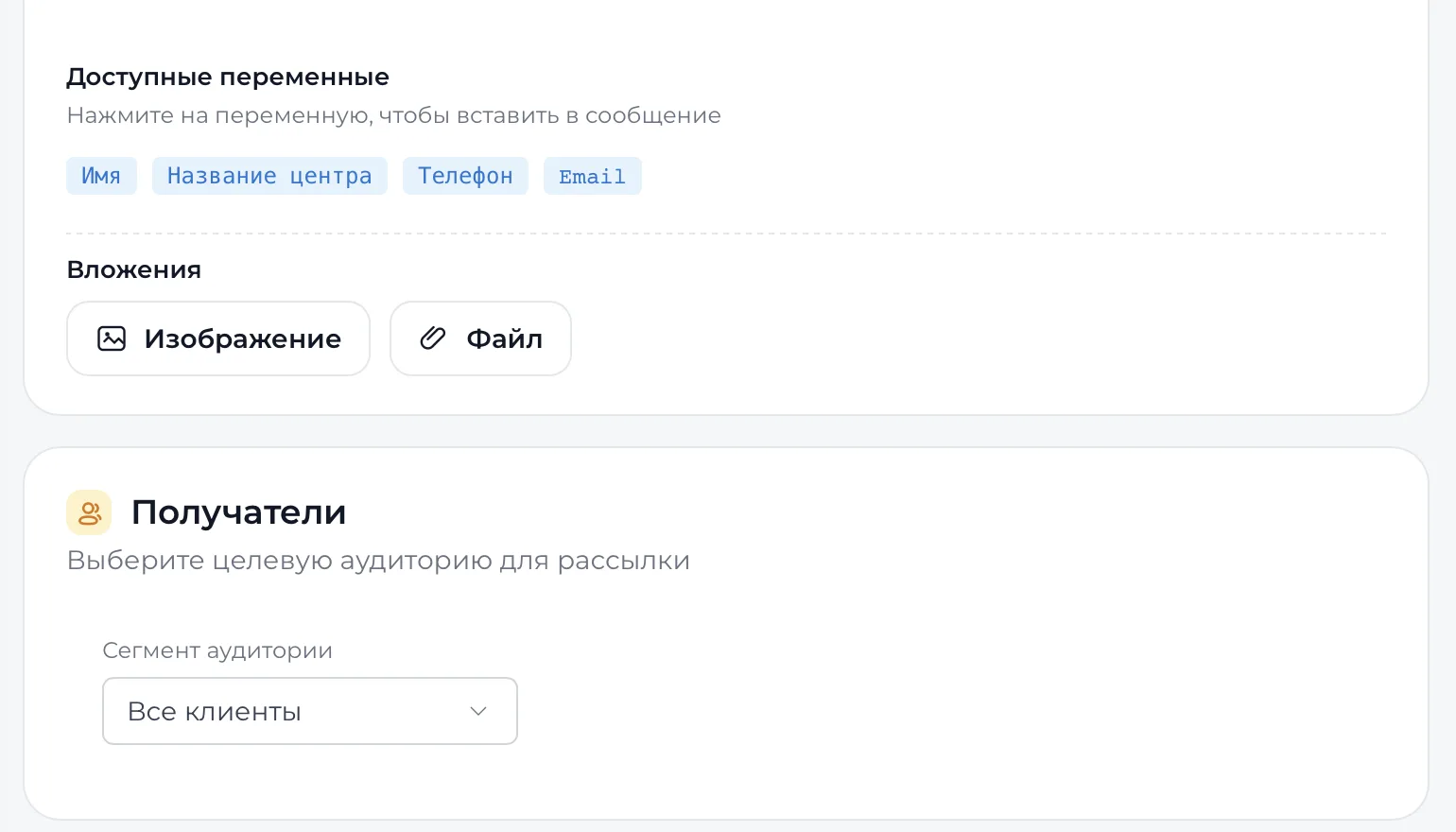Viewport: 1456px width, 832px height.
Task: Click the Файл attachment button label
Action: pos(505,338)
